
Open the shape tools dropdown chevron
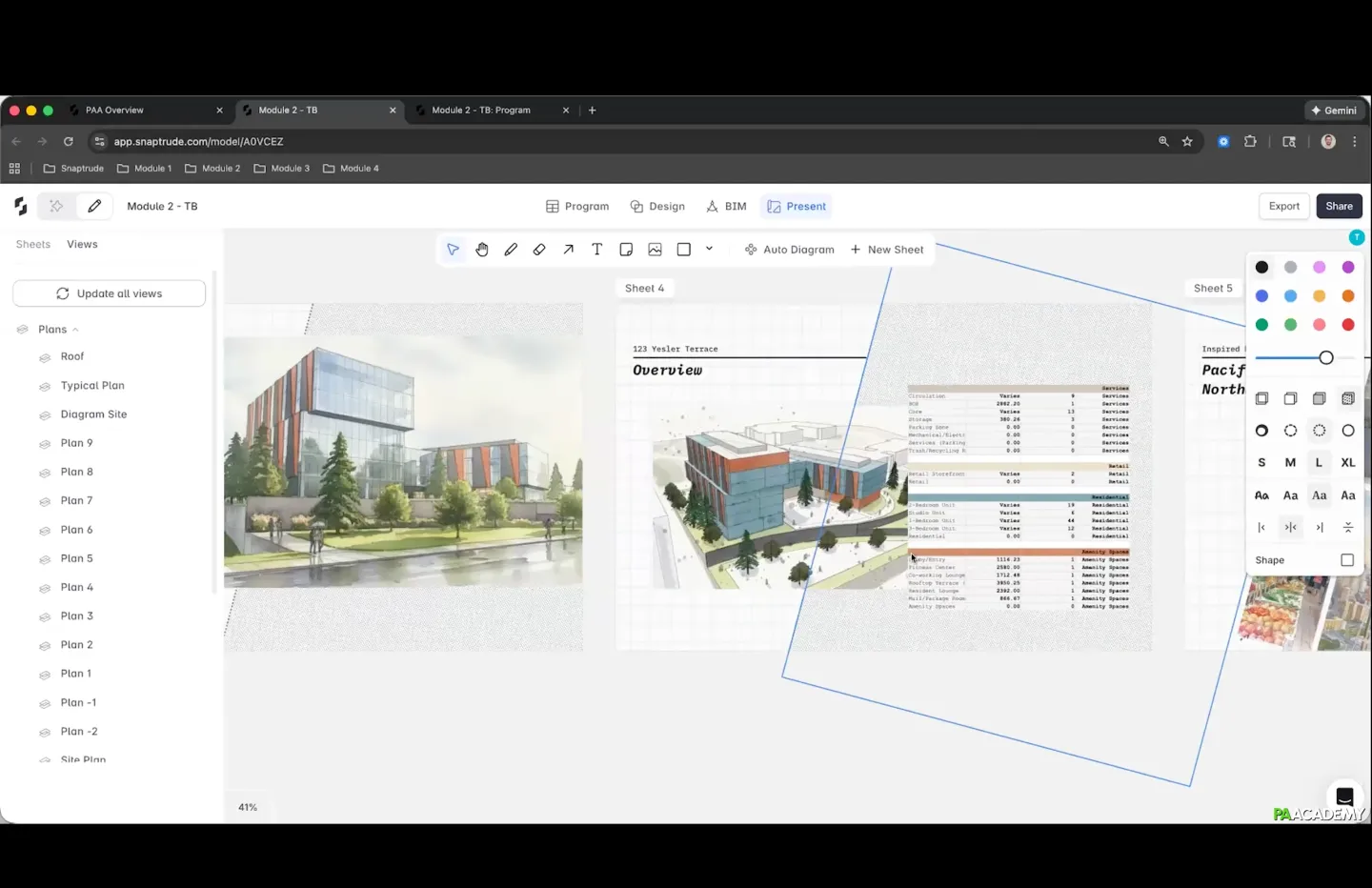click(x=709, y=249)
